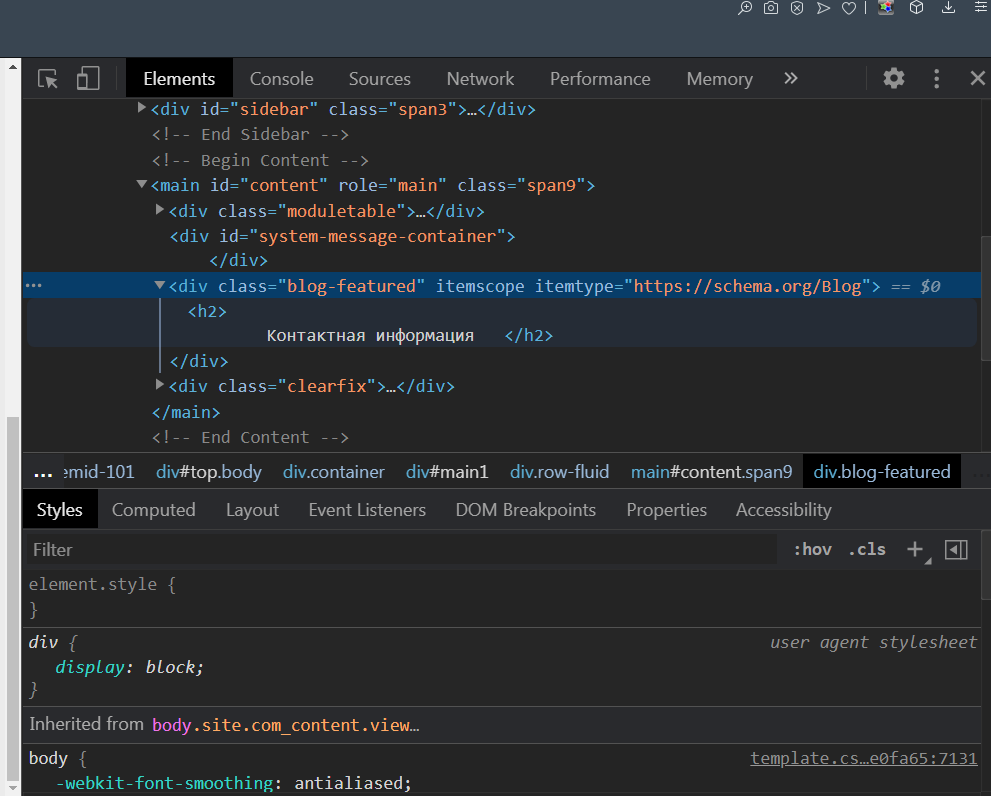Image resolution: width=991 pixels, height=796 pixels.
Task: Toggle the computed styles sidebar icon
Action: coord(956,549)
